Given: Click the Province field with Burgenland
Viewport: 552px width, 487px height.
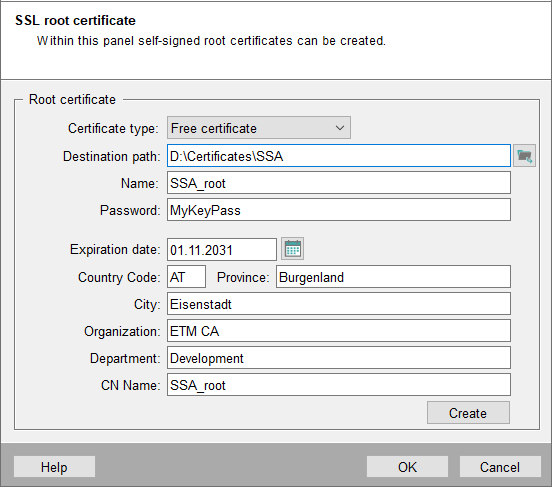Looking at the screenshot, I should (393, 277).
